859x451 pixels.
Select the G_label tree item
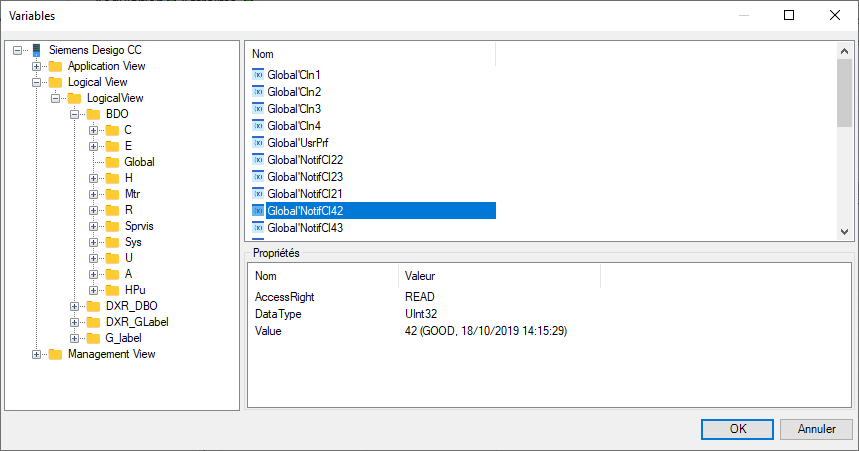pos(123,338)
